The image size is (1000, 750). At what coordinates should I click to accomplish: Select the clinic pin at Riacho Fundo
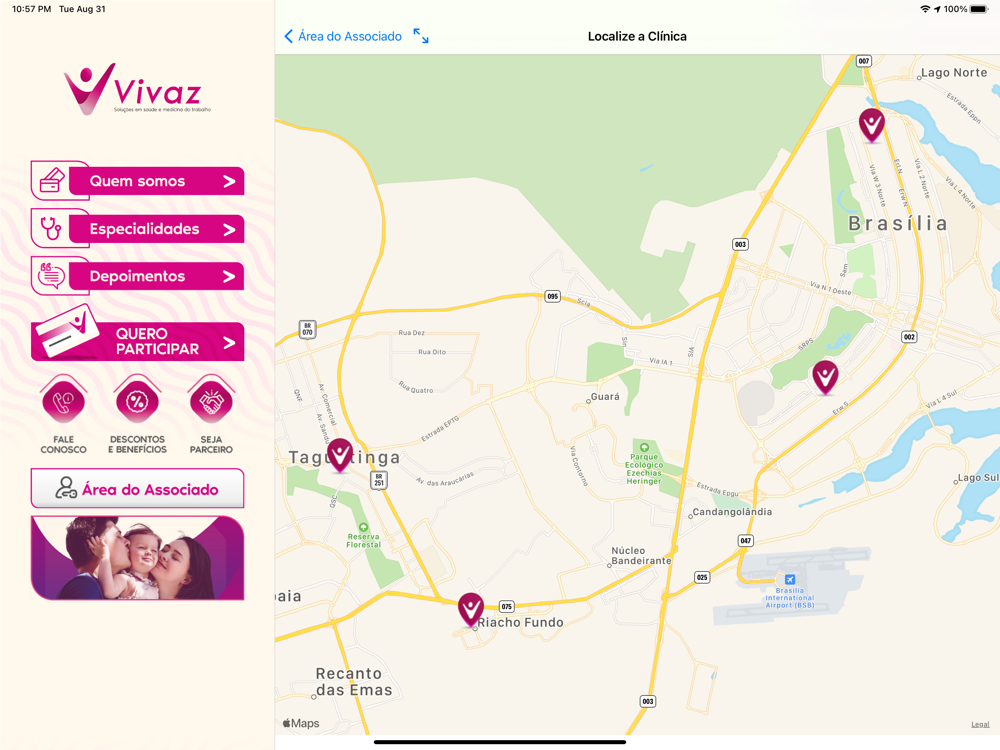click(471, 609)
